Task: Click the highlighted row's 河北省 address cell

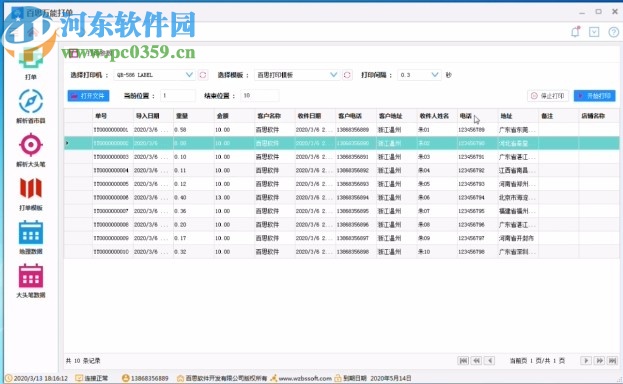Action: pos(518,143)
